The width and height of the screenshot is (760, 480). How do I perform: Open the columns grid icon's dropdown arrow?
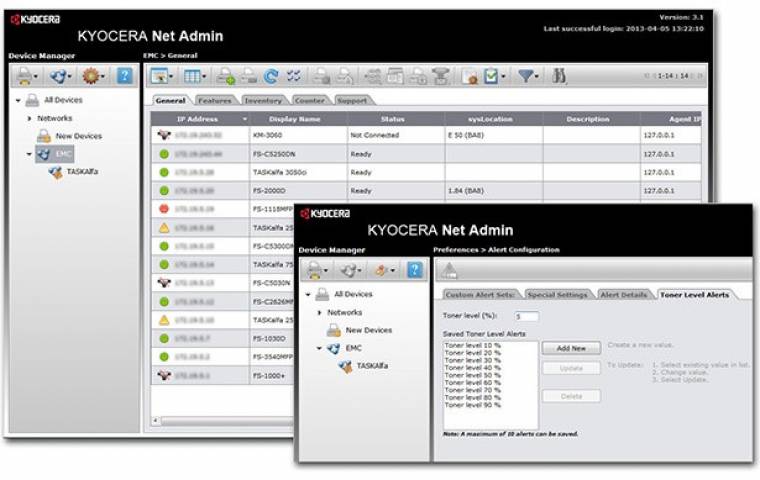tap(204, 77)
